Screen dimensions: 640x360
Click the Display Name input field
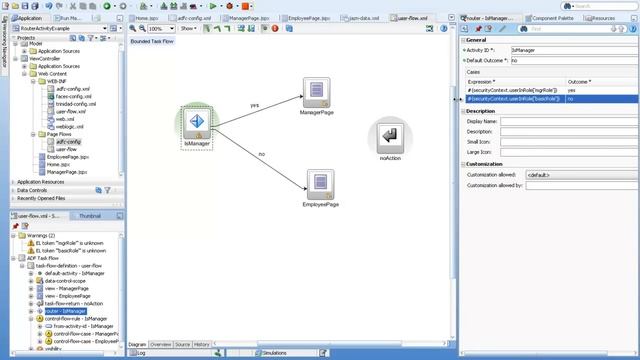tap(569, 121)
